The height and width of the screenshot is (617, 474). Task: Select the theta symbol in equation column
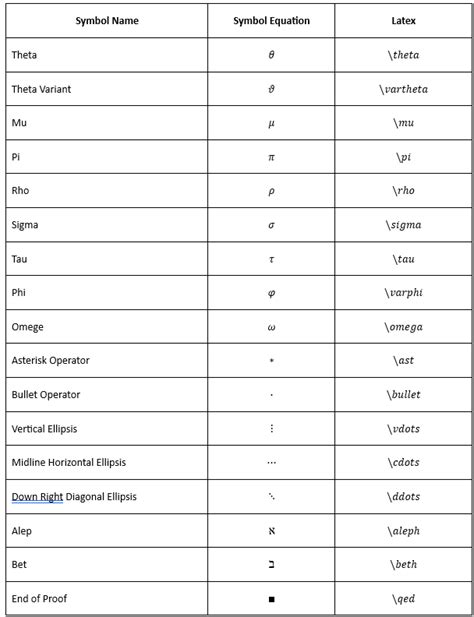click(x=271, y=55)
